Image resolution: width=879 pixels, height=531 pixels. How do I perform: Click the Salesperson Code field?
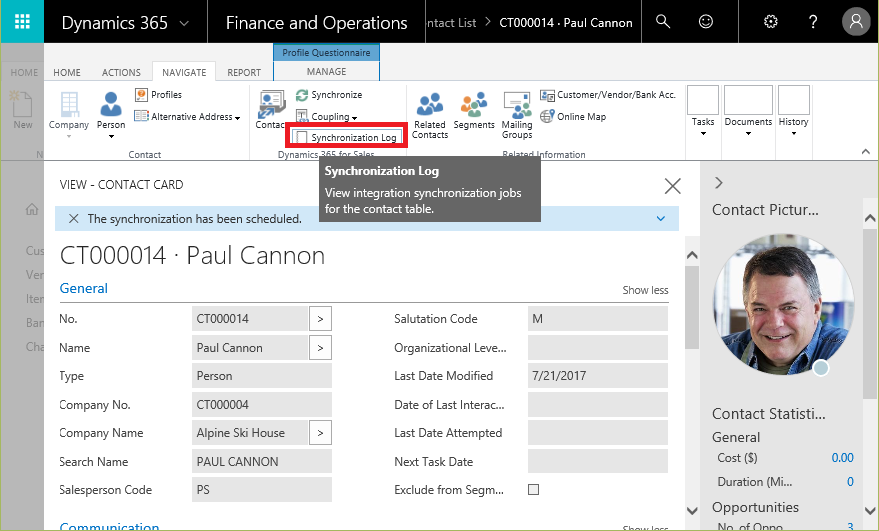(x=262, y=490)
